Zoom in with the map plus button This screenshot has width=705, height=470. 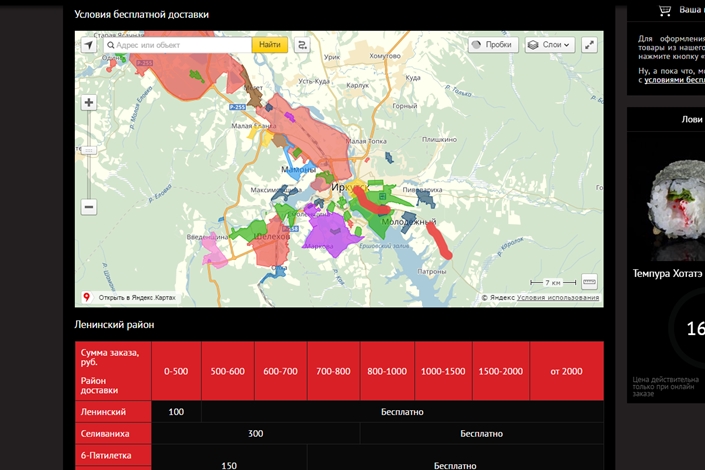(x=89, y=103)
